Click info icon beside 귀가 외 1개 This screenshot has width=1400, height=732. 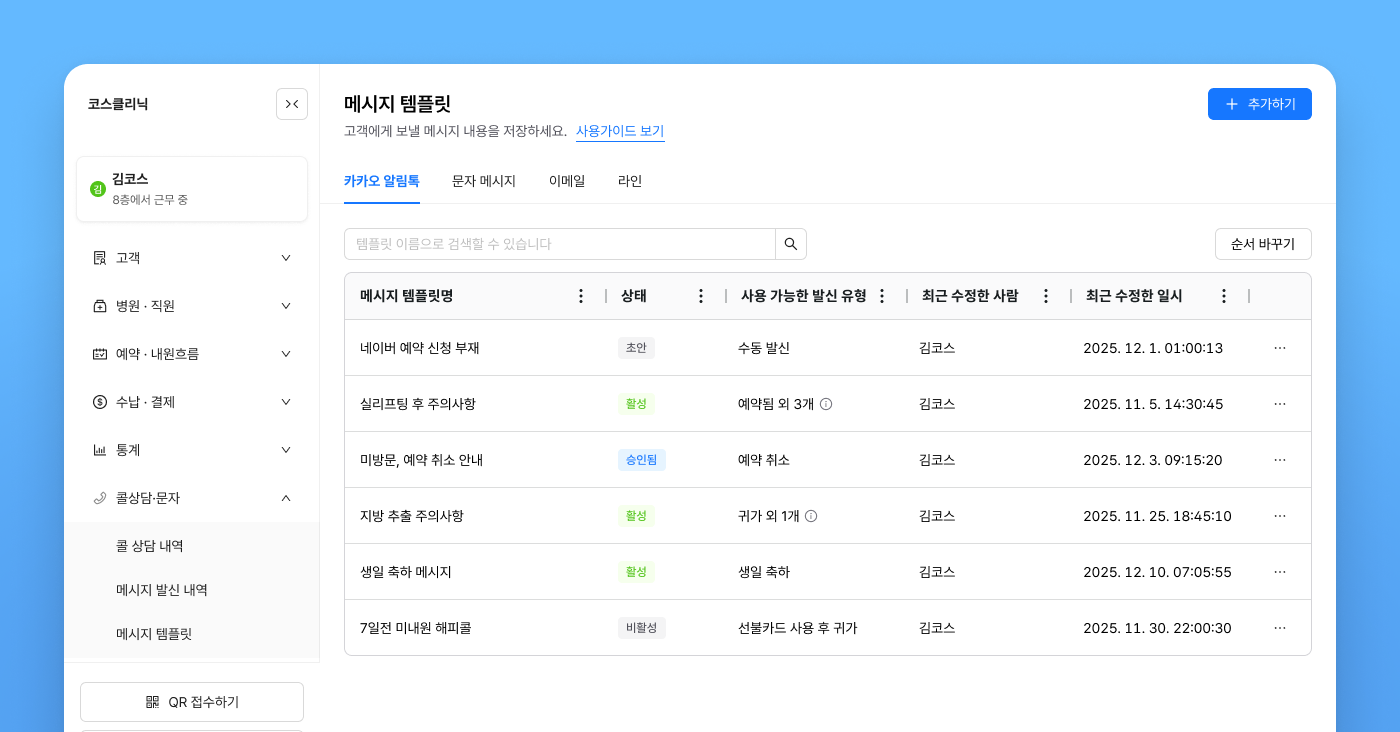(811, 516)
